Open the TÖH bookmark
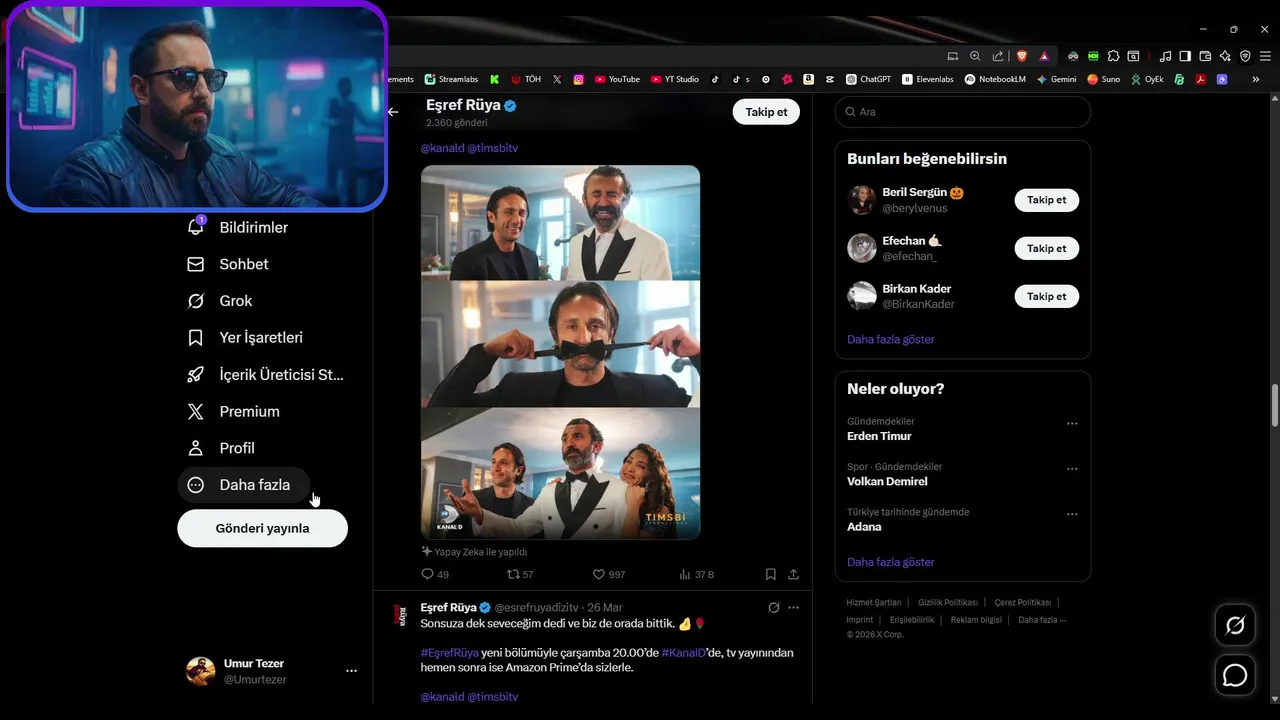Screen dimensions: 1280x720 (526, 79)
